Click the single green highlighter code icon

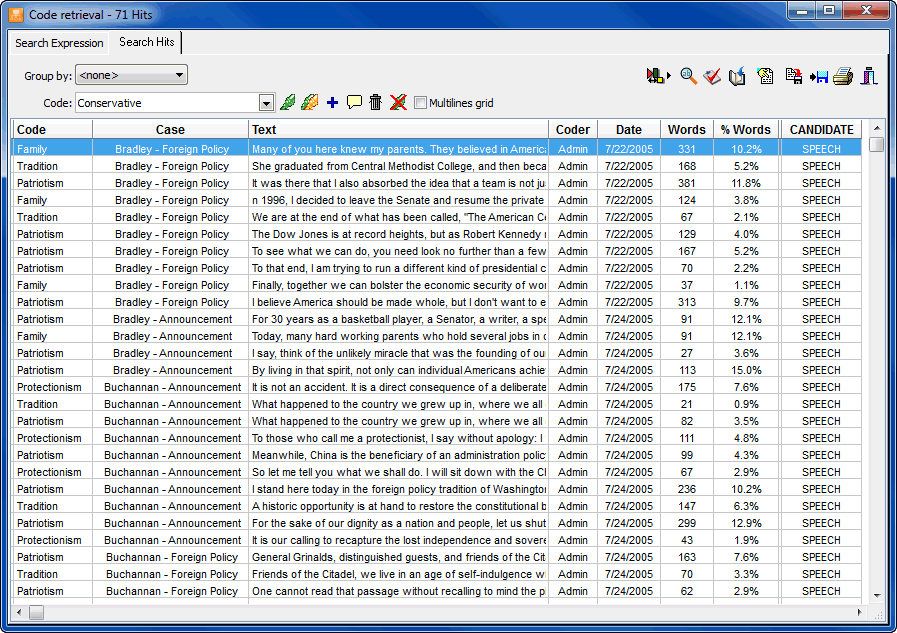[288, 103]
